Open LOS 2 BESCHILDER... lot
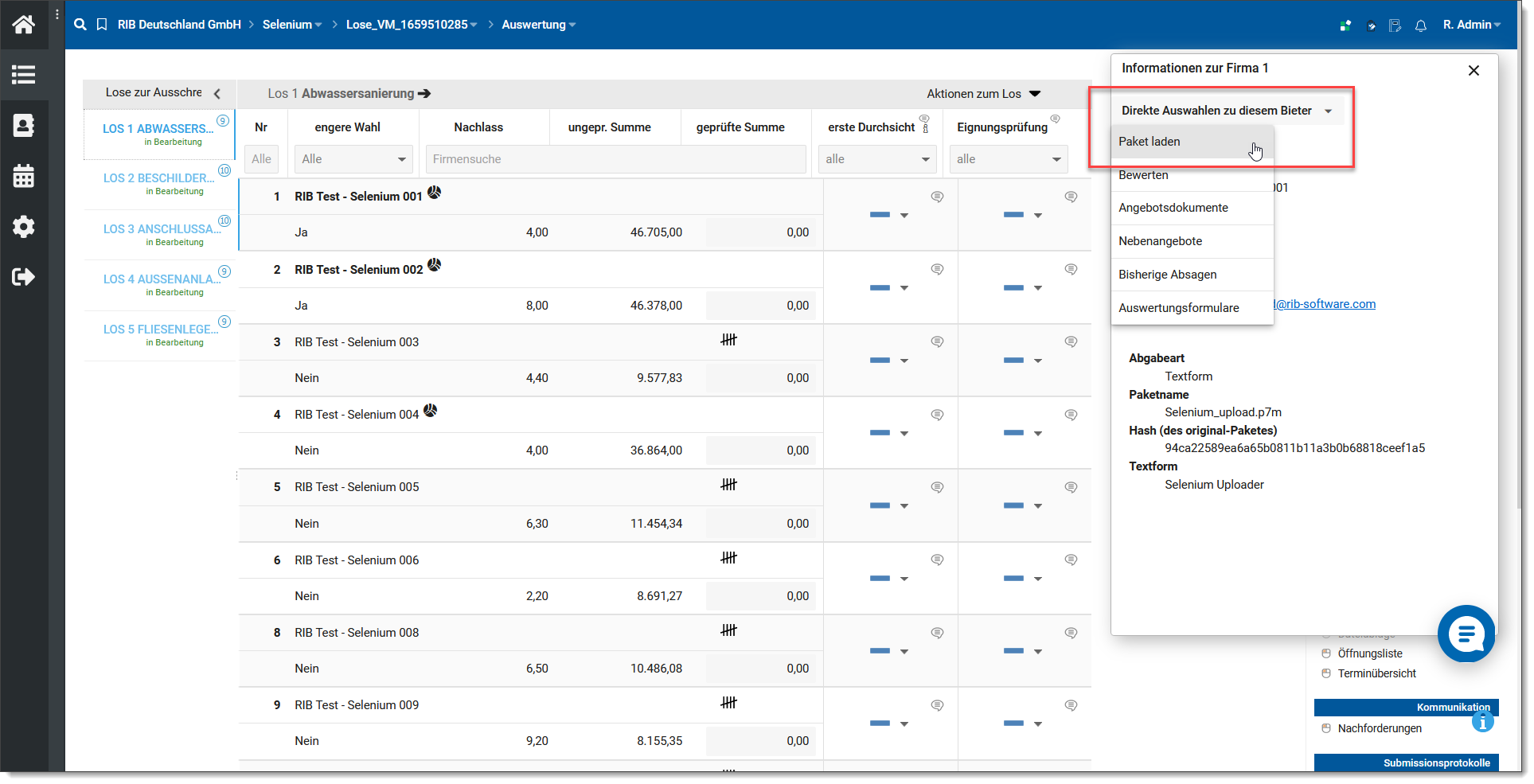 click(x=159, y=184)
